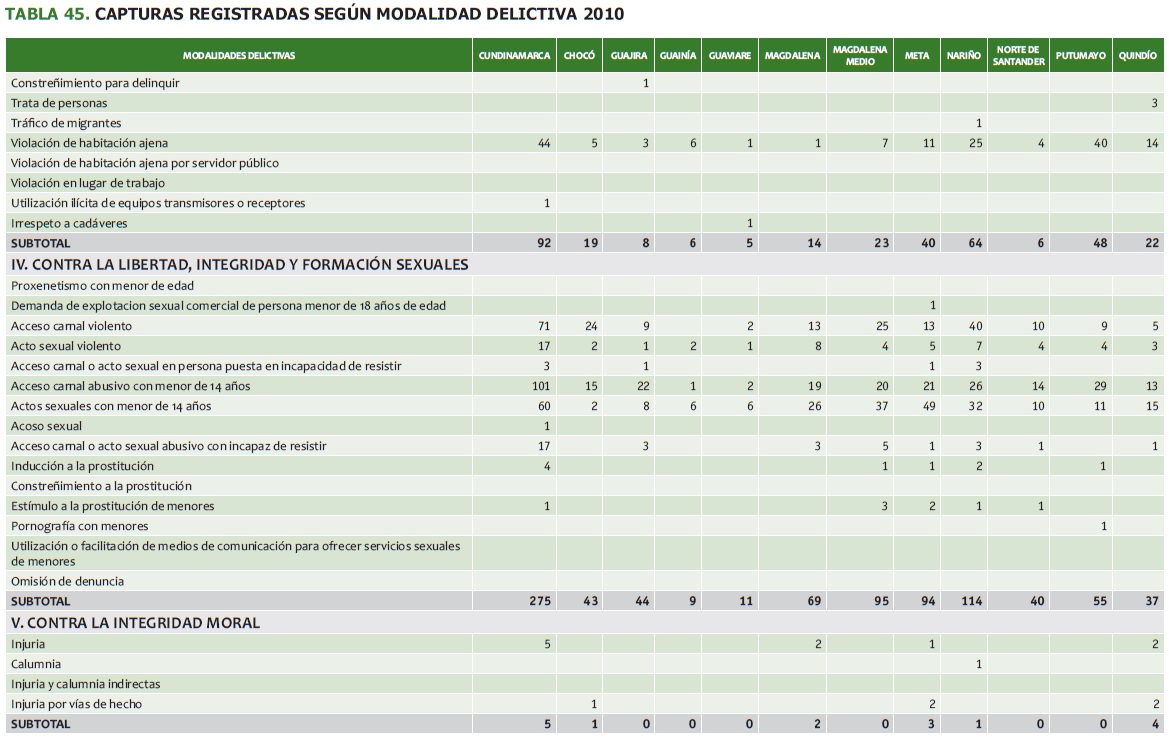
Task: Click section heading 'V. CONTRA LA INTEGRIDAD MORAL'
Action: coord(135,623)
